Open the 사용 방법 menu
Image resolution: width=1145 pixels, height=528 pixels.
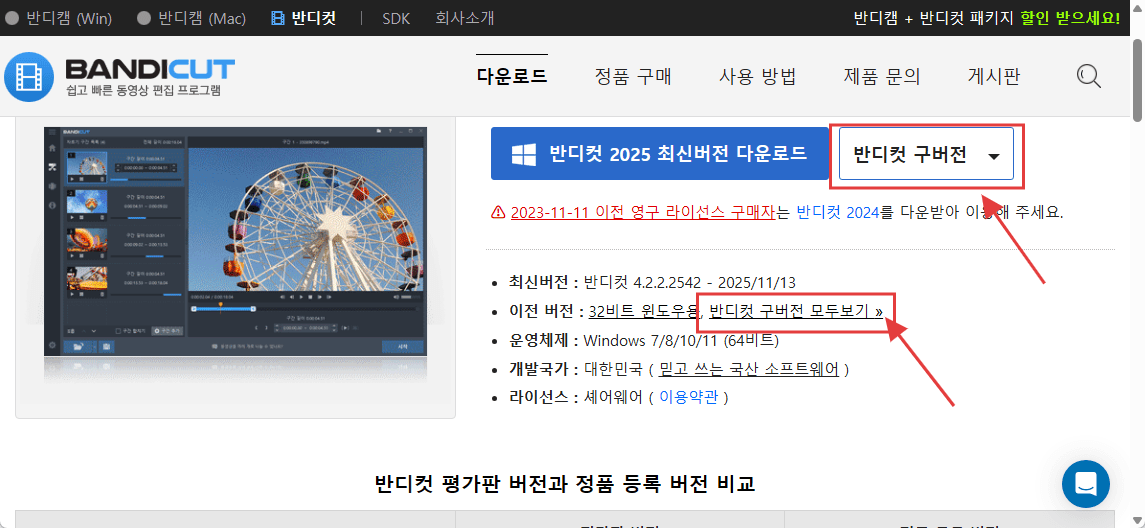click(x=757, y=77)
